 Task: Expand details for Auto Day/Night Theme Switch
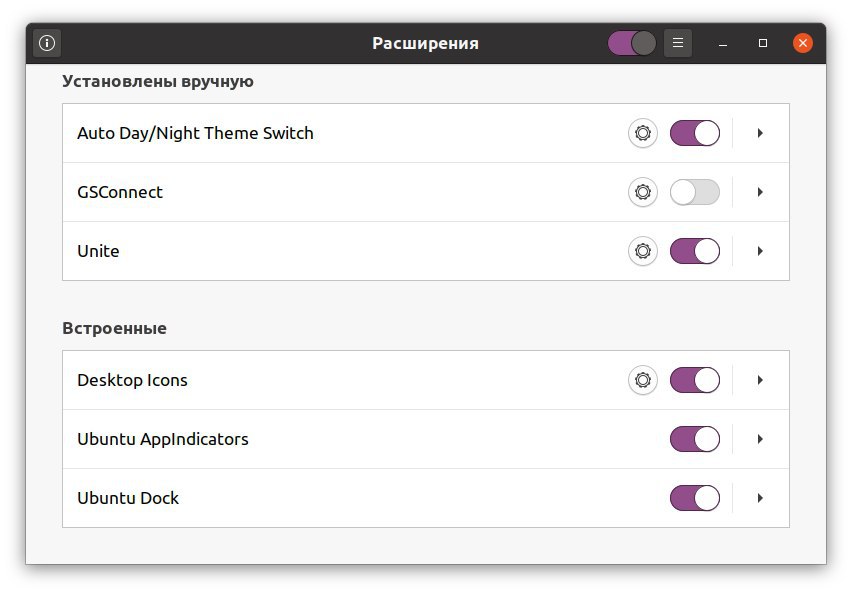click(x=760, y=133)
